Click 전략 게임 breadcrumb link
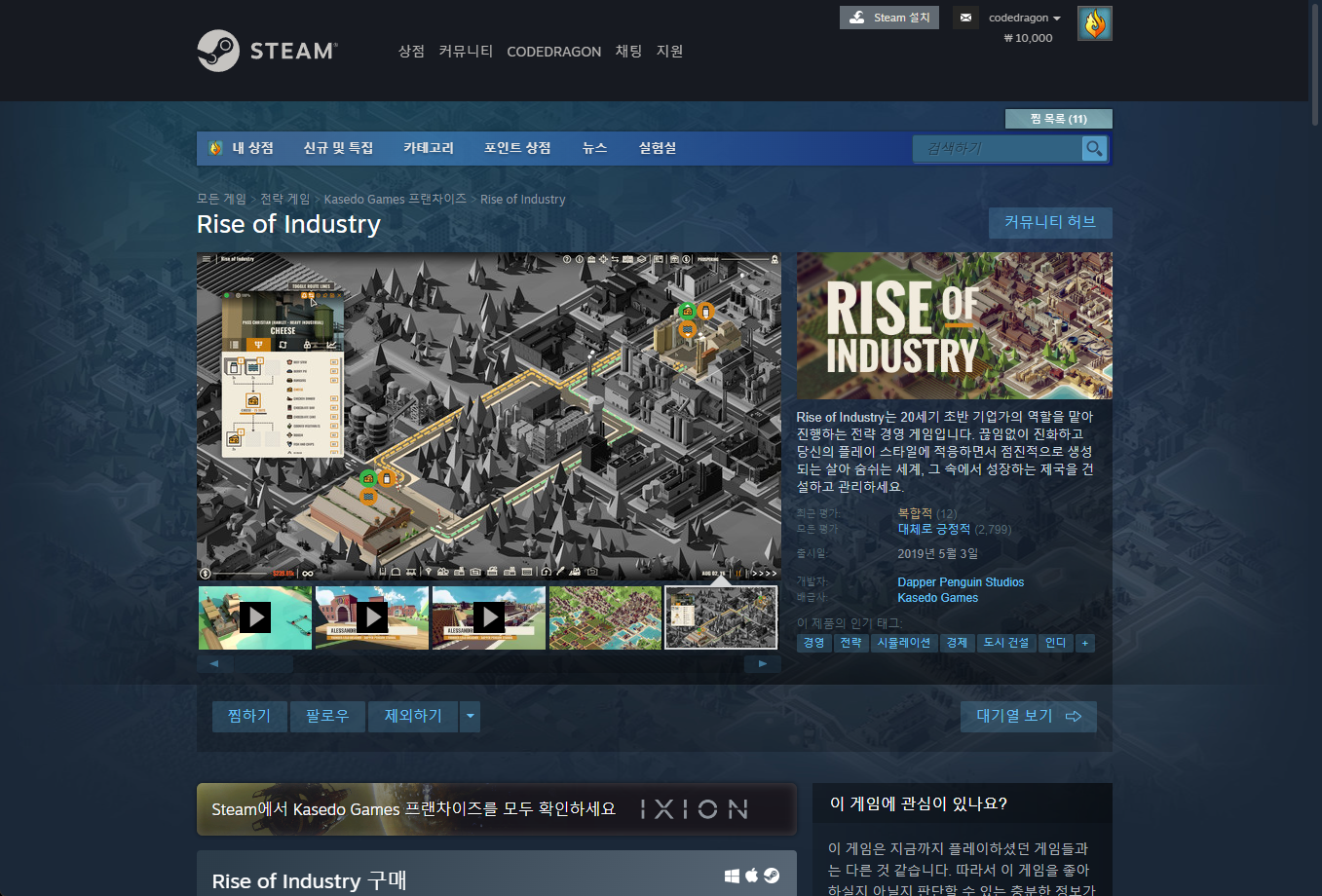The image size is (1322, 896). tap(284, 199)
